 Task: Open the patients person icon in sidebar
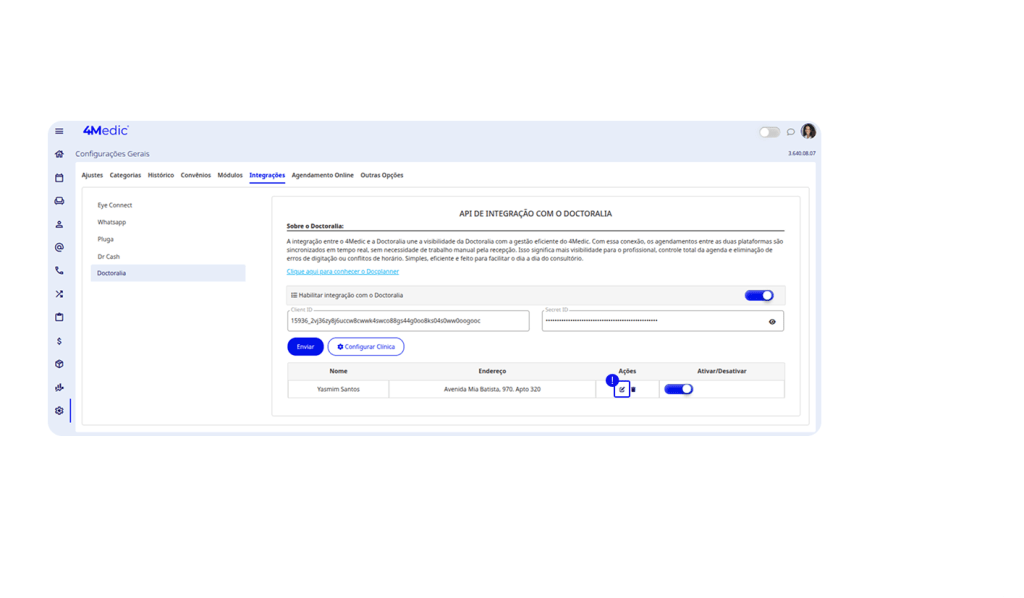click(x=59, y=225)
